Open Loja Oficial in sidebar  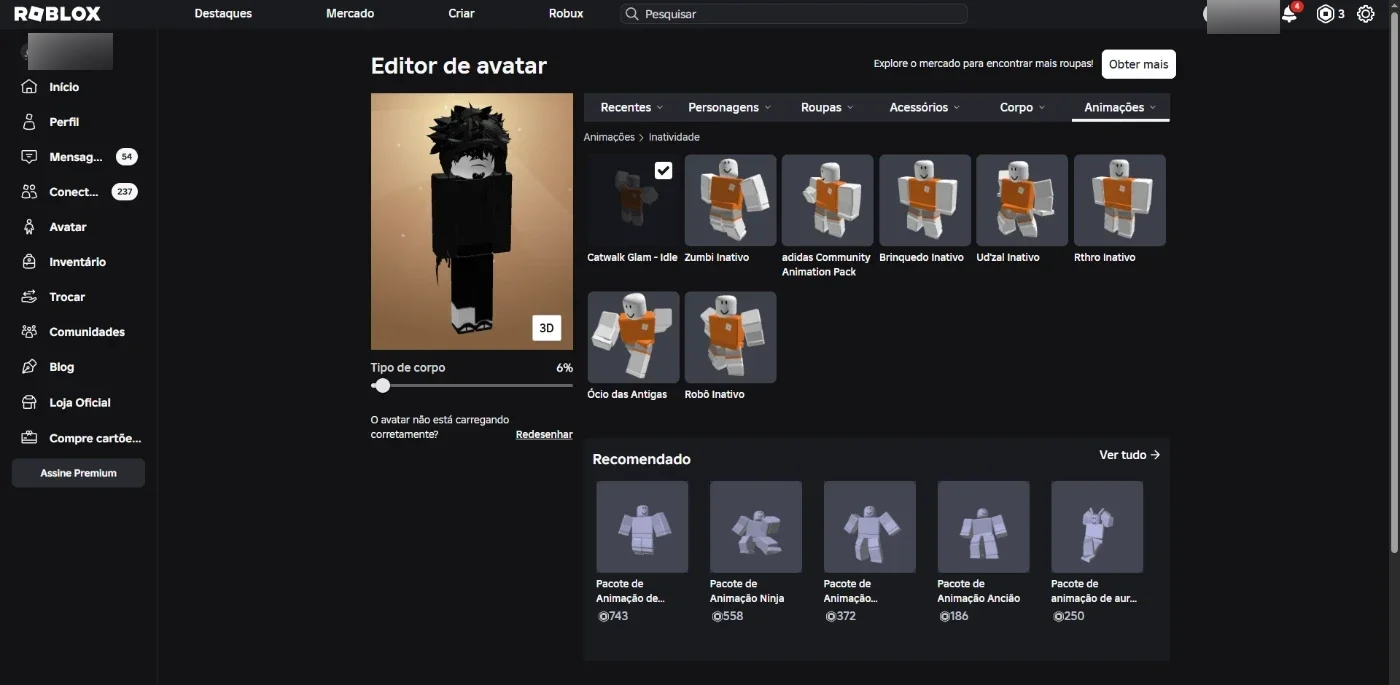click(x=78, y=403)
